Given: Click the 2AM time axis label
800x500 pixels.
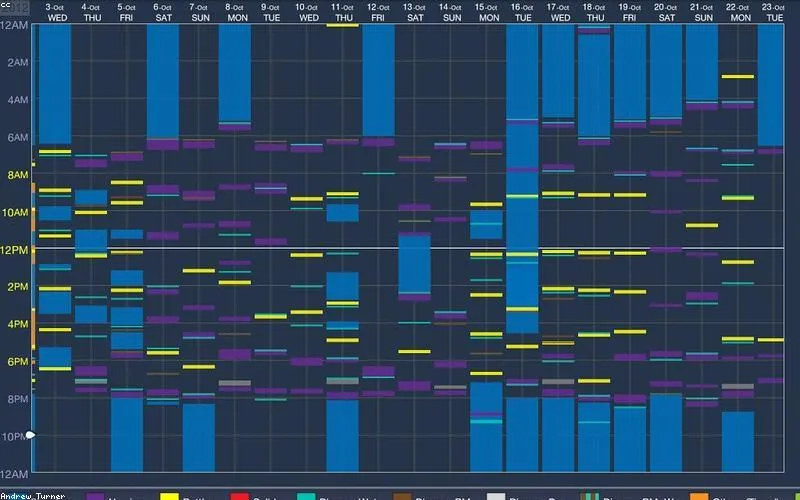Looking at the screenshot, I should 18,62.
